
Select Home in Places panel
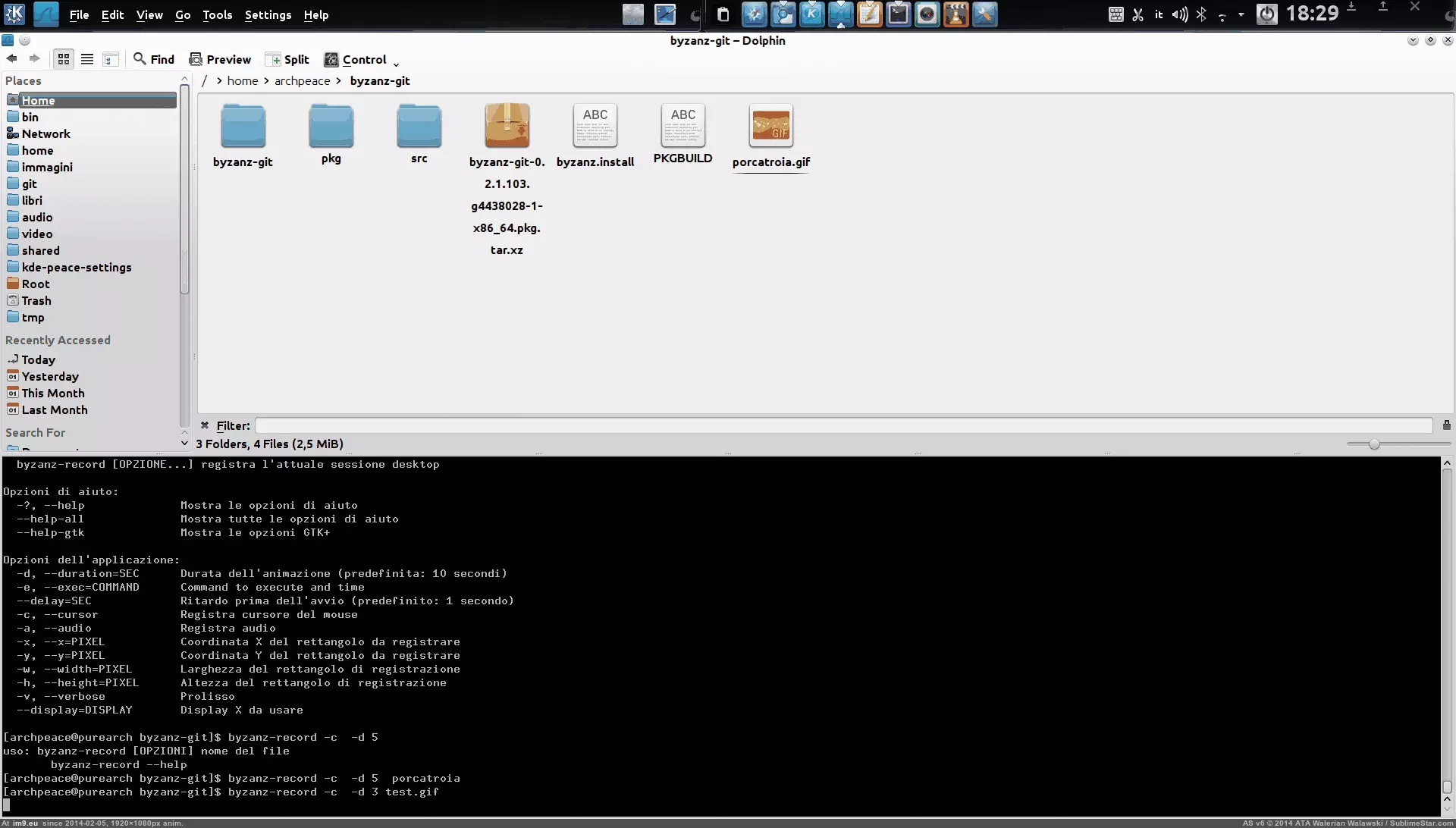coord(91,100)
